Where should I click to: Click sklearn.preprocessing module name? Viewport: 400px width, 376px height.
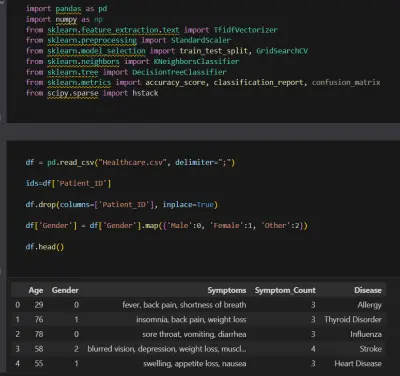coord(92,40)
